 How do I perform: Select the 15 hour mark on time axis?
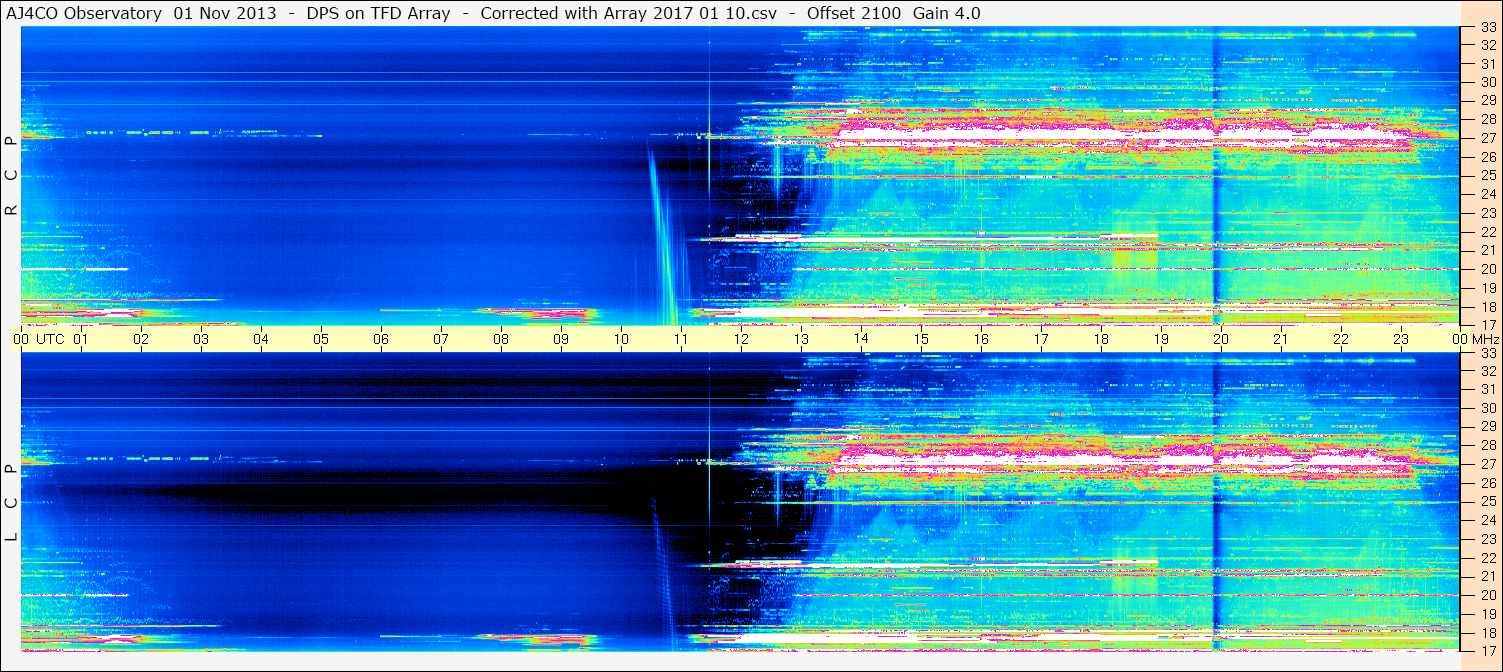[x=921, y=340]
